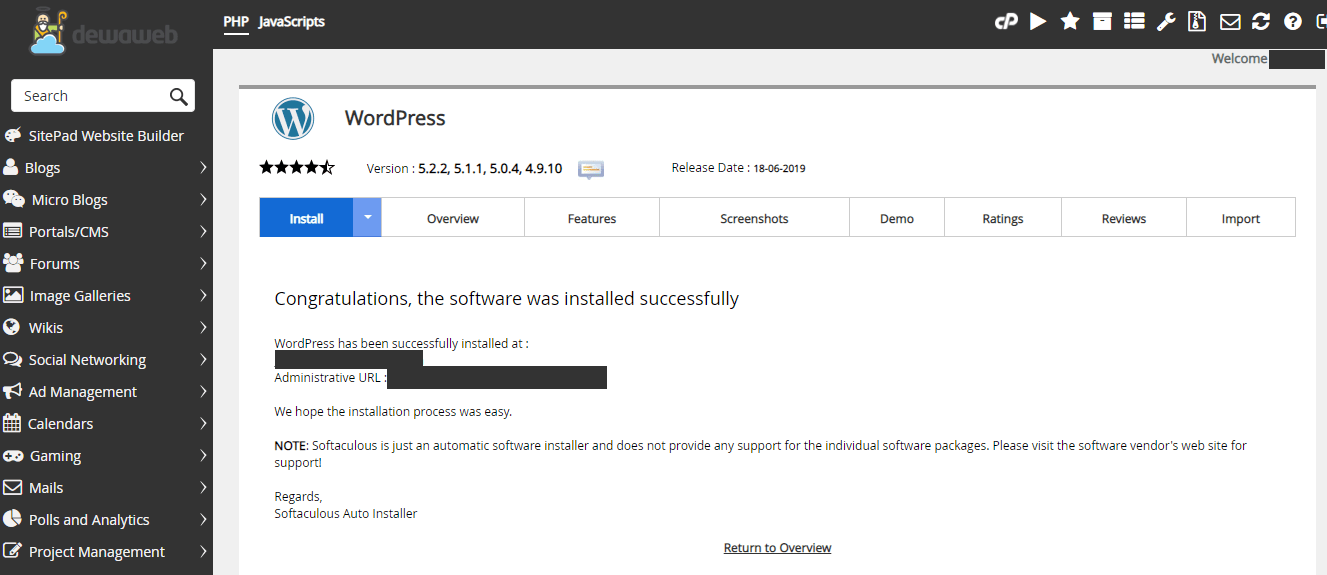
Task: Click the blue Install button
Action: pyautogui.click(x=306, y=218)
